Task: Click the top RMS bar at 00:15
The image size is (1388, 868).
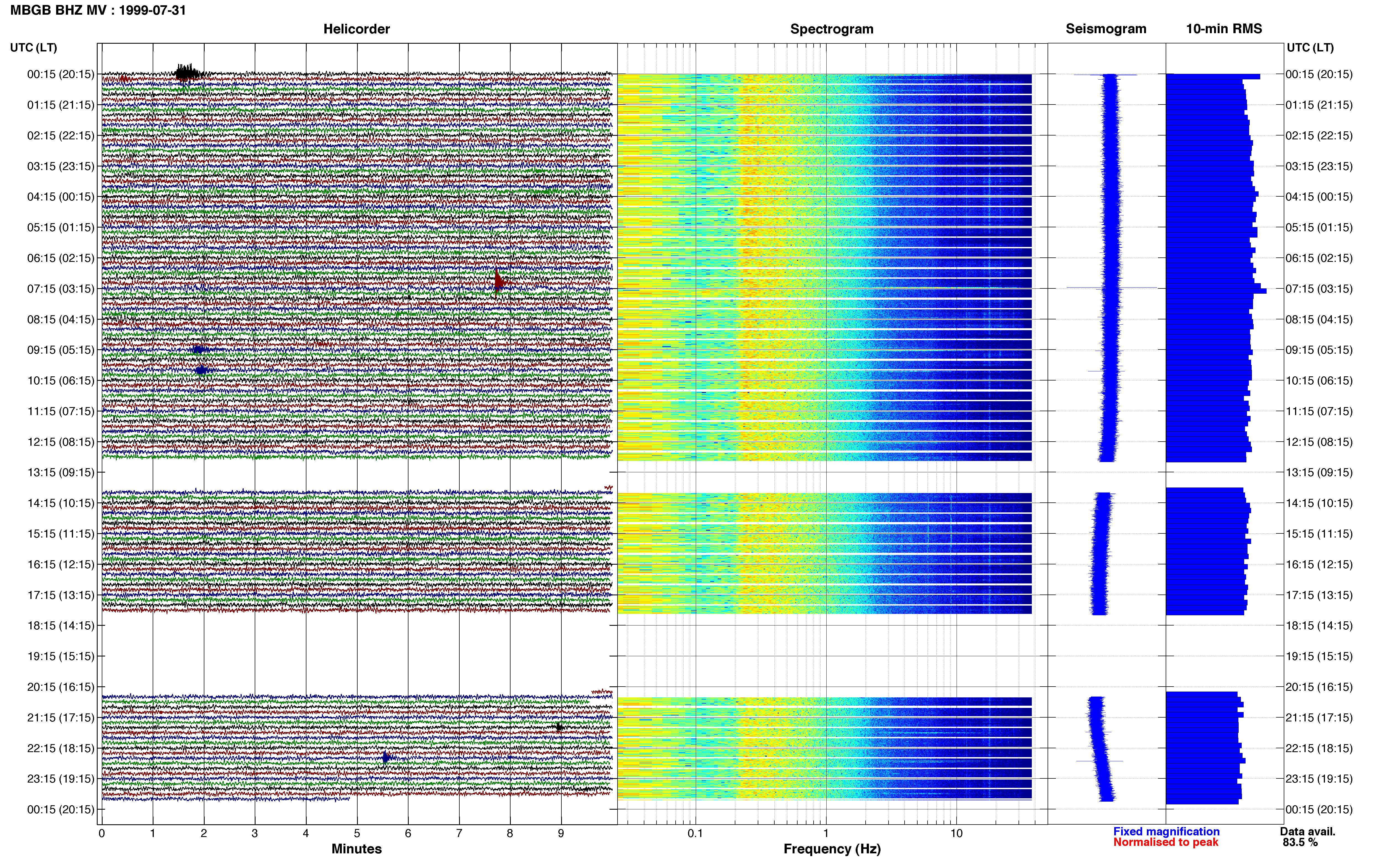Action: coord(1213,76)
